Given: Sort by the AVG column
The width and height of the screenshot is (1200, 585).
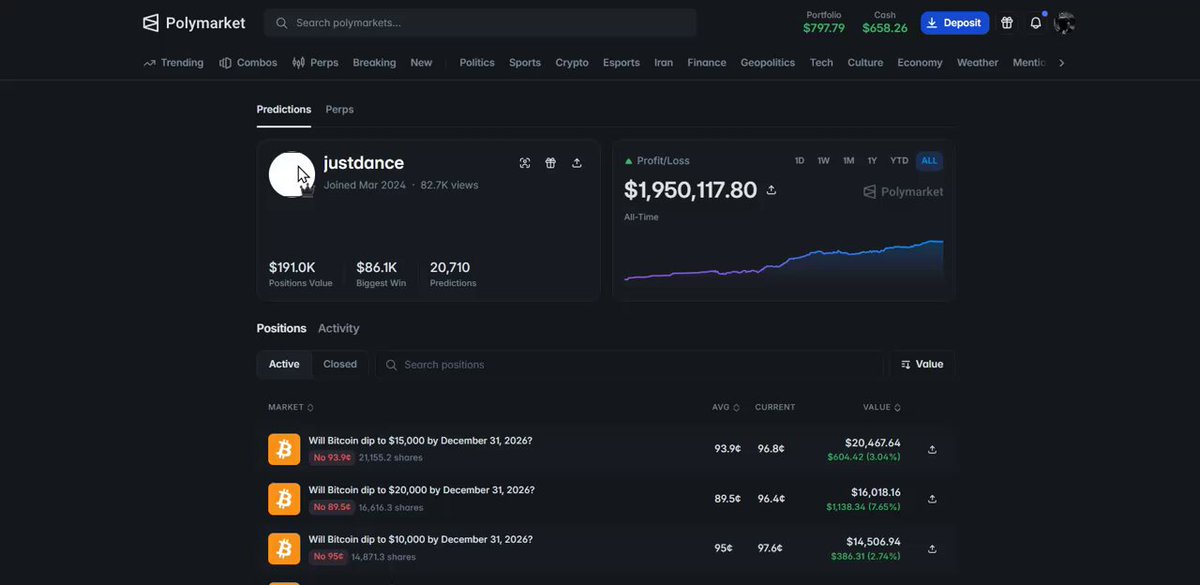Looking at the screenshot, I should point(726,407).
